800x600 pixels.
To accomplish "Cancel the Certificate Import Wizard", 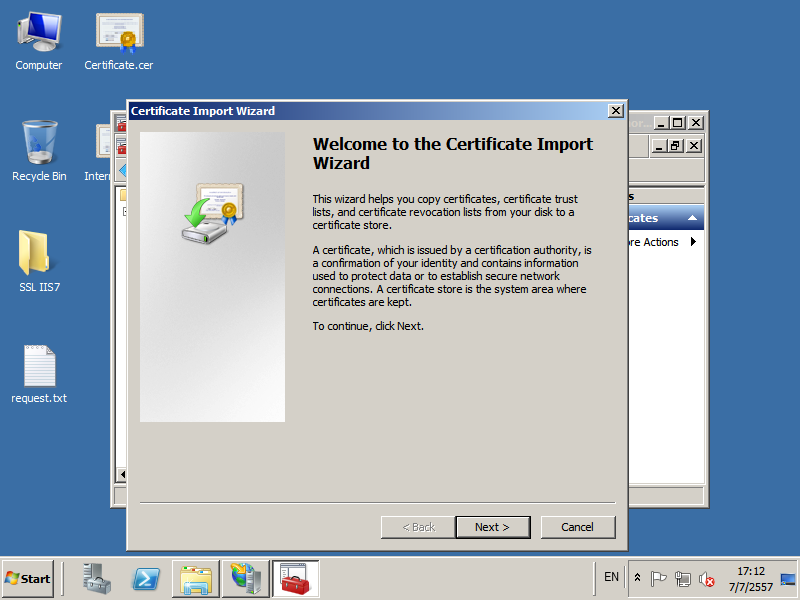I will [x=577, y=527].
